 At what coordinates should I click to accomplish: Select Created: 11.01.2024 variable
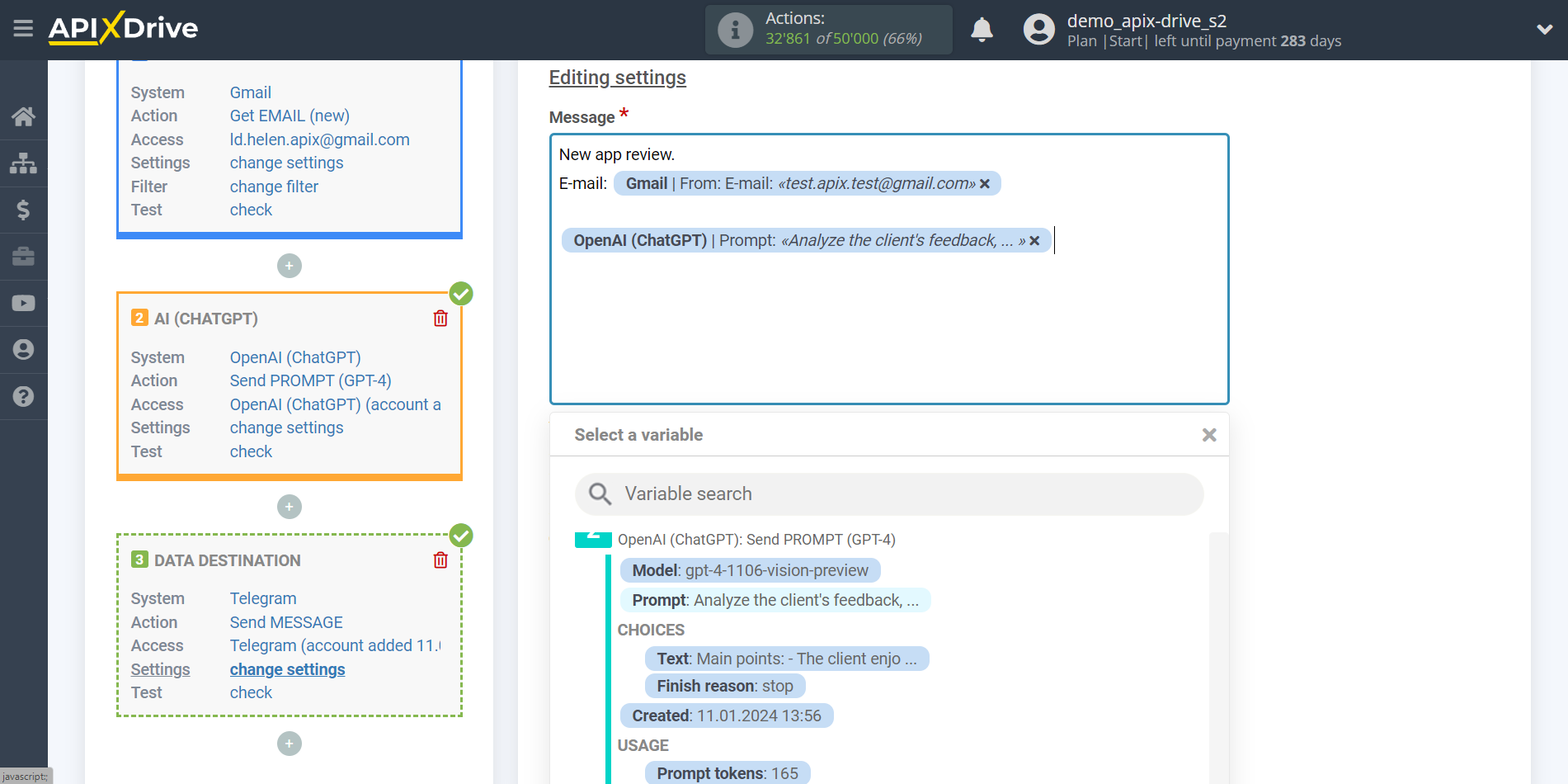726,716
